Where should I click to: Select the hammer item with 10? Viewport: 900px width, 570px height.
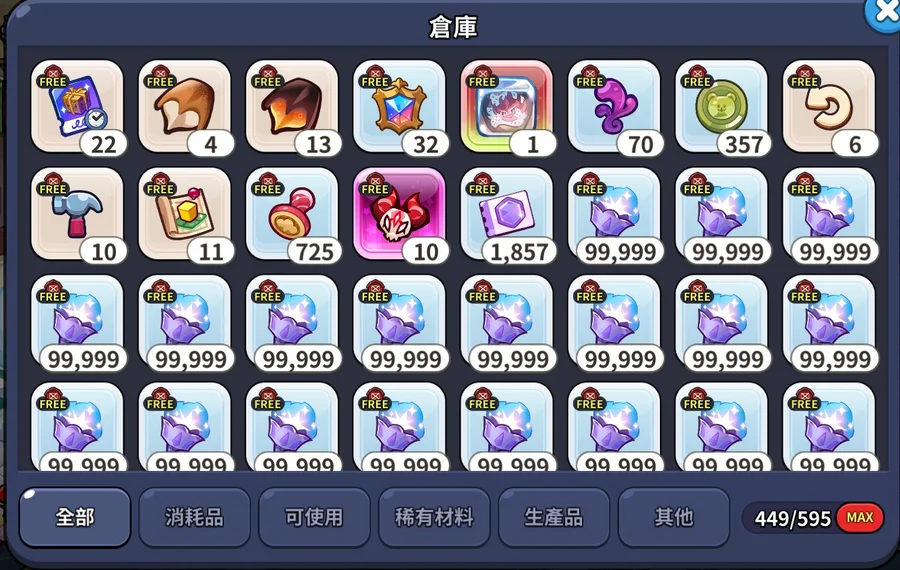click(x=77, y=214)
